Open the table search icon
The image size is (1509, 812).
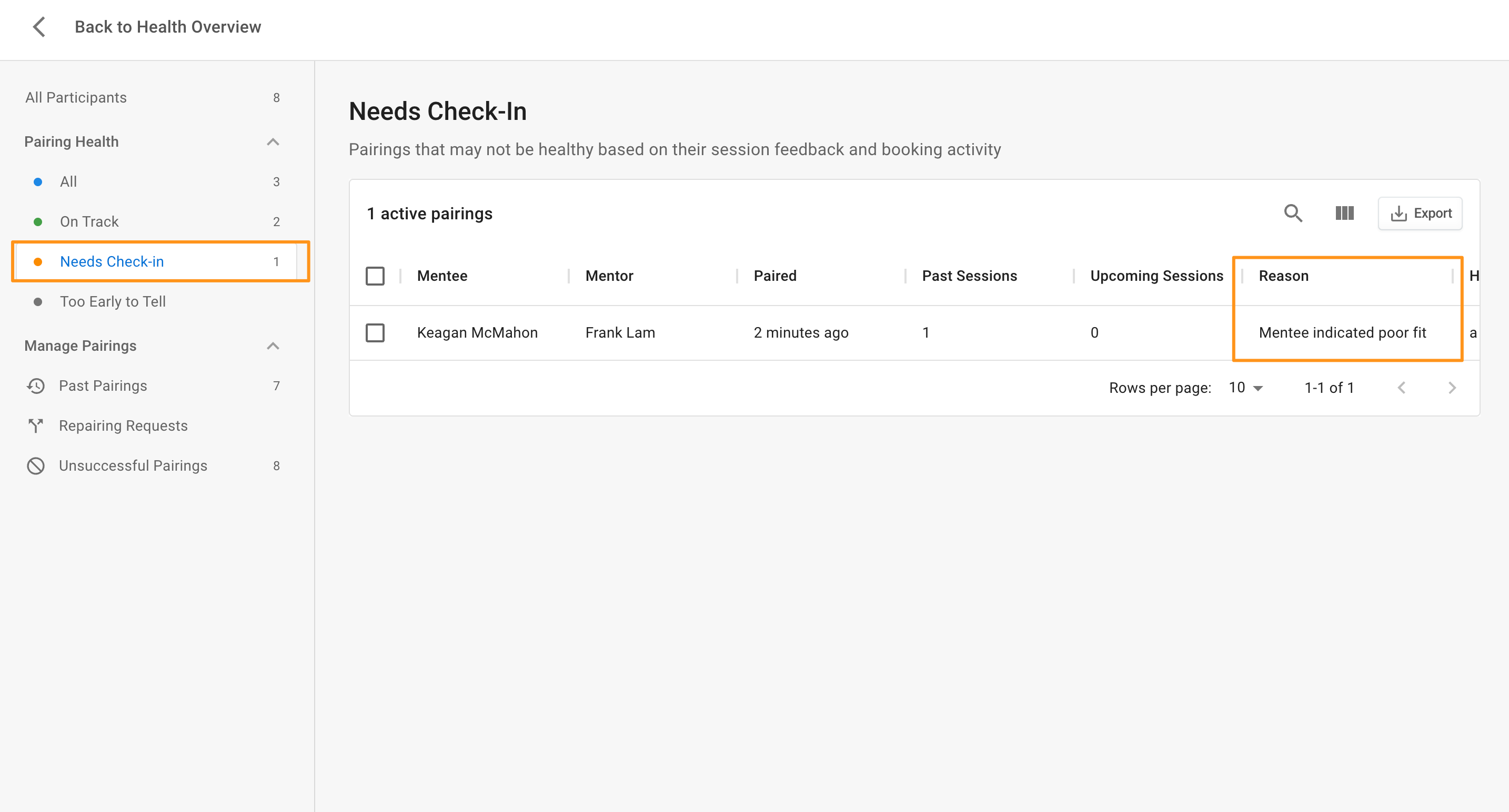[x=1293, y=213]
